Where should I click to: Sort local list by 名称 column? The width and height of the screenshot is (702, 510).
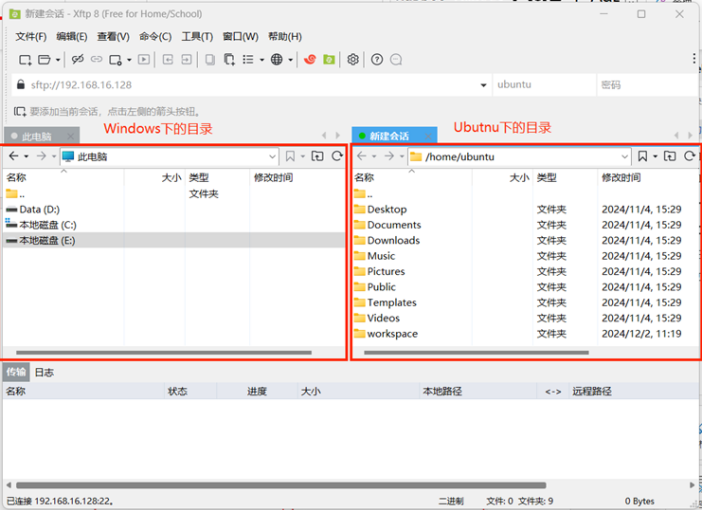[x=64, y=178]
